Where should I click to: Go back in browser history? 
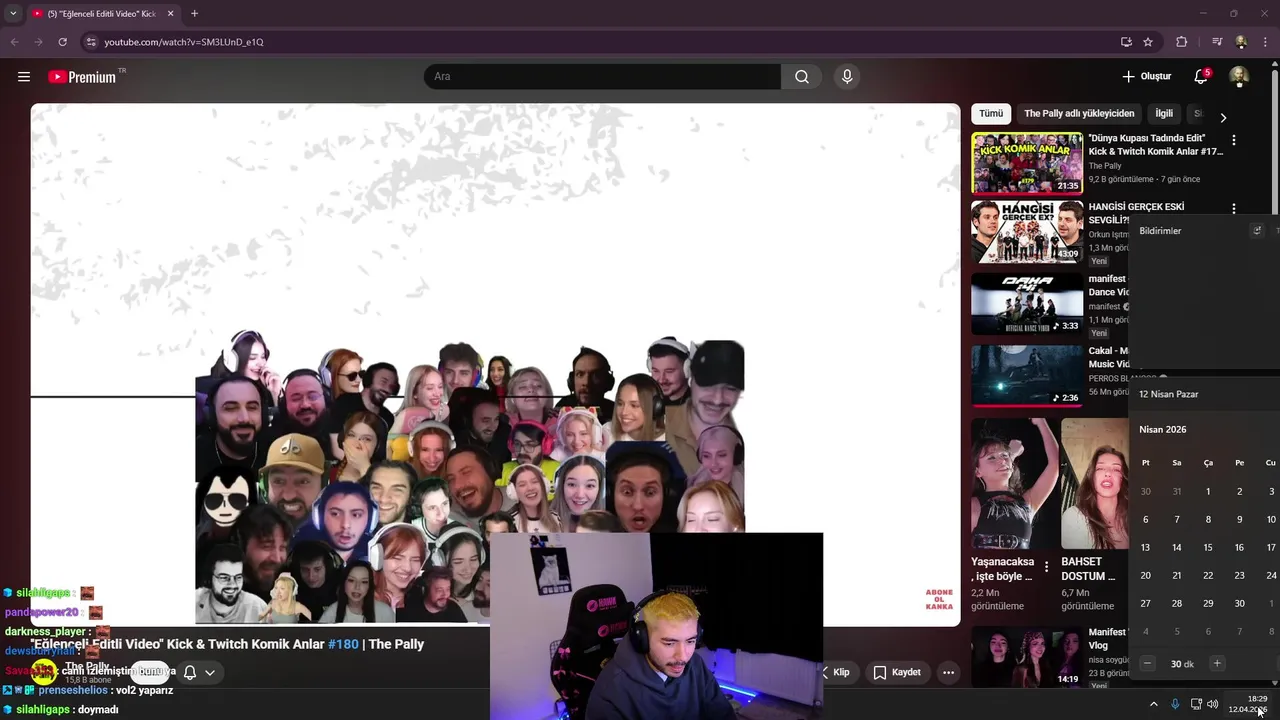point(14,42)
